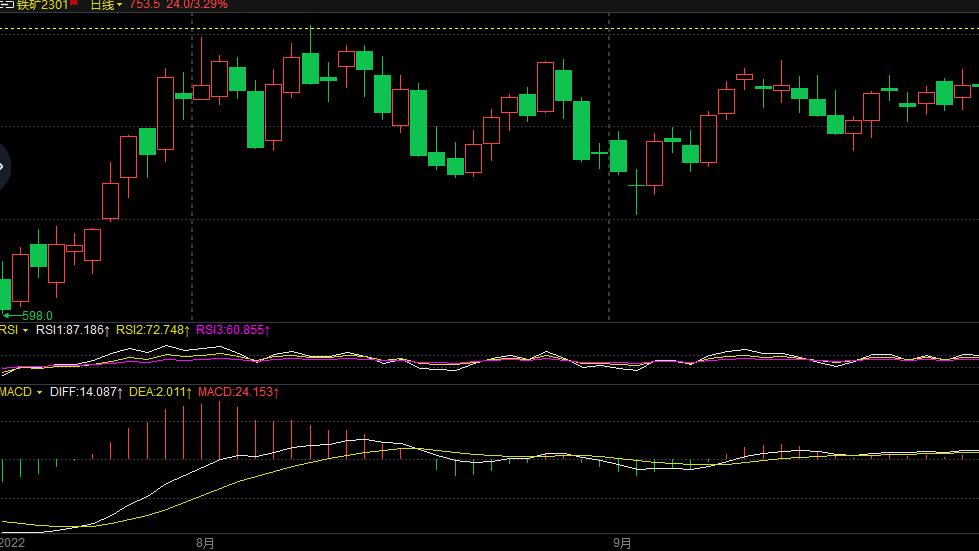Open the RSI indicator dropdown
Viewport: 979px width, 551px height.
tap(14, 330)
